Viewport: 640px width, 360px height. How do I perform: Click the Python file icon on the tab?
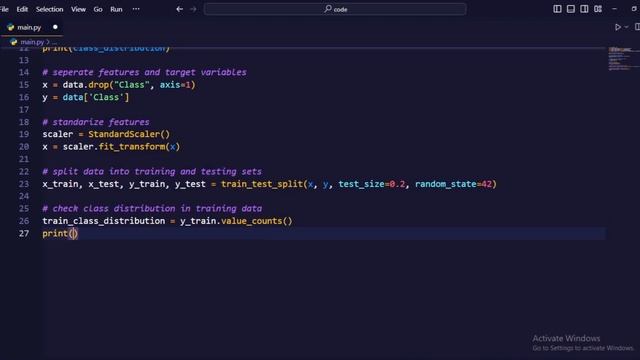tap(11, 27)
